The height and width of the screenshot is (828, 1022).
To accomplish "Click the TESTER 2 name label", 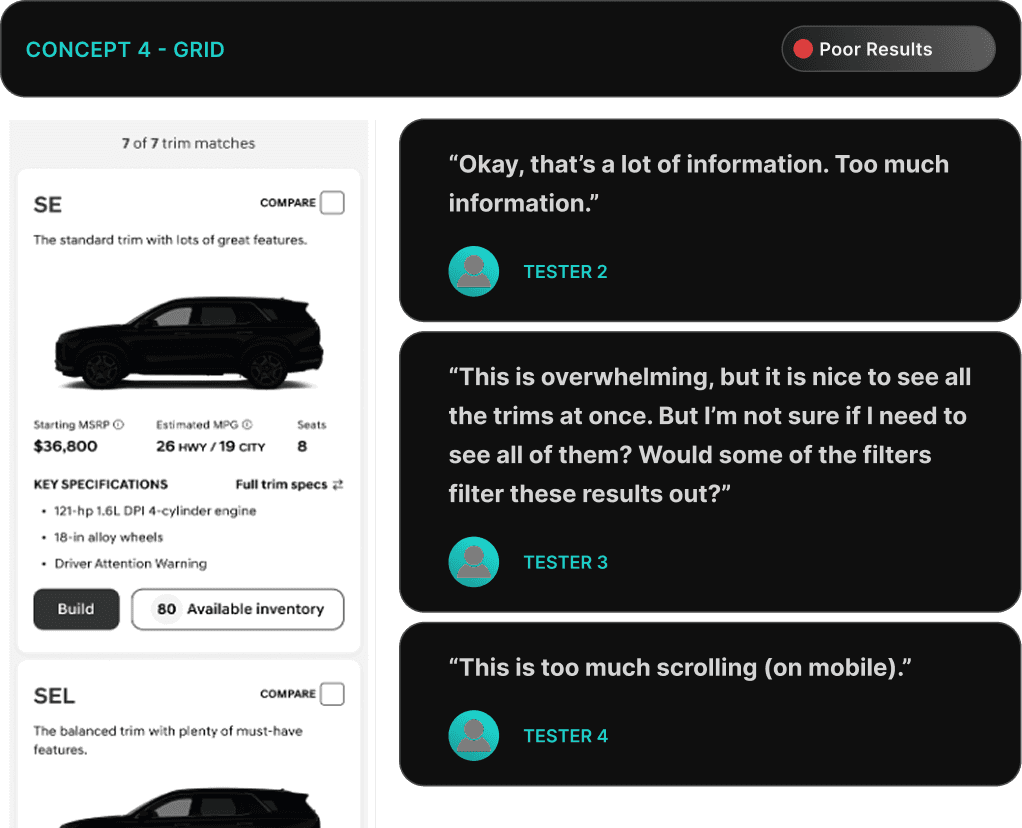I will (x=565, y=272).
